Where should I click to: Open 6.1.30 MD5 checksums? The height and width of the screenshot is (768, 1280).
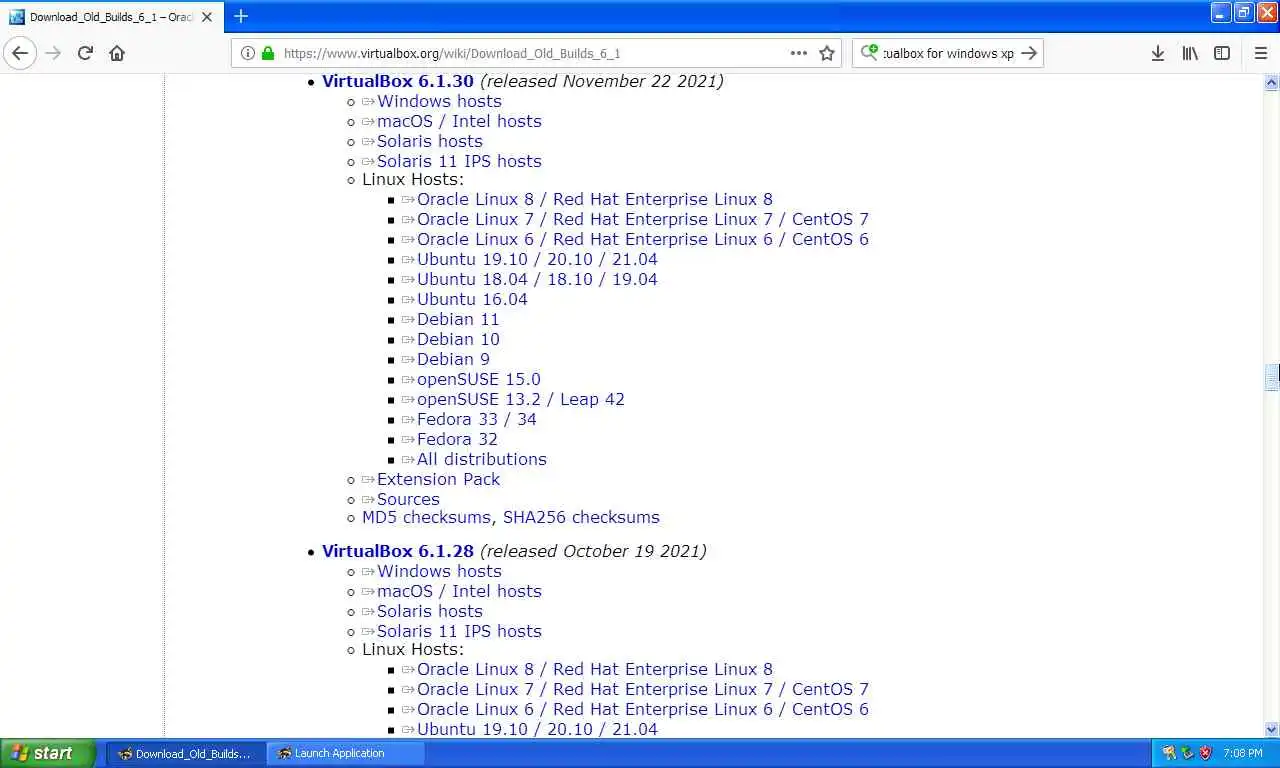426,517
